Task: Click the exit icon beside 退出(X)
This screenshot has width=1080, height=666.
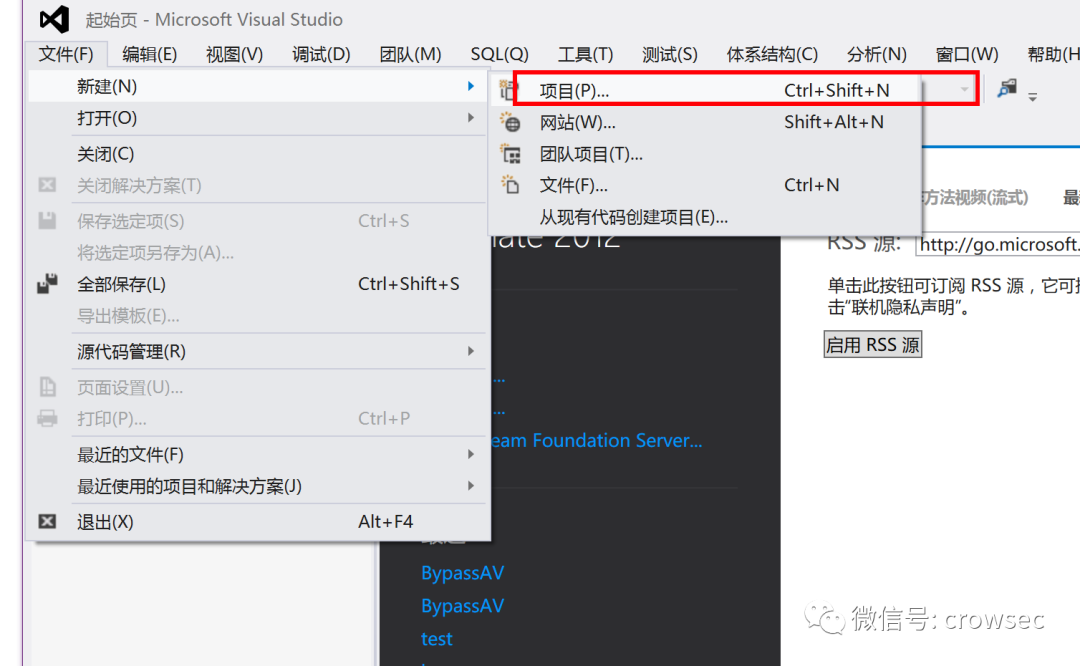Action: coord(47,522)
